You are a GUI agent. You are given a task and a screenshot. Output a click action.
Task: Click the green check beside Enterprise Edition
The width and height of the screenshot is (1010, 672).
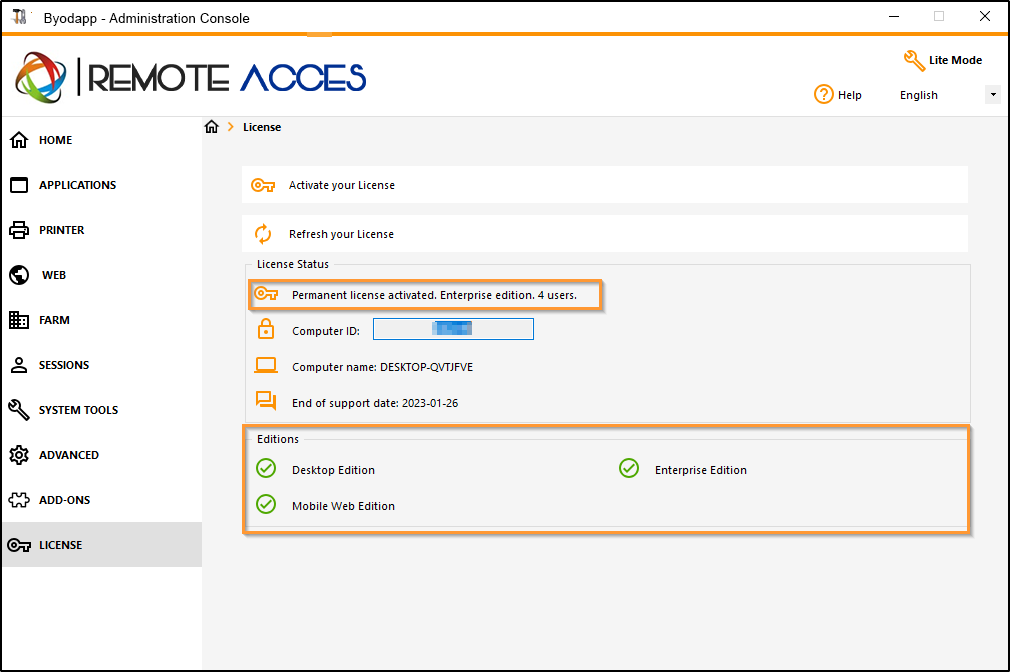pos(629,468)
